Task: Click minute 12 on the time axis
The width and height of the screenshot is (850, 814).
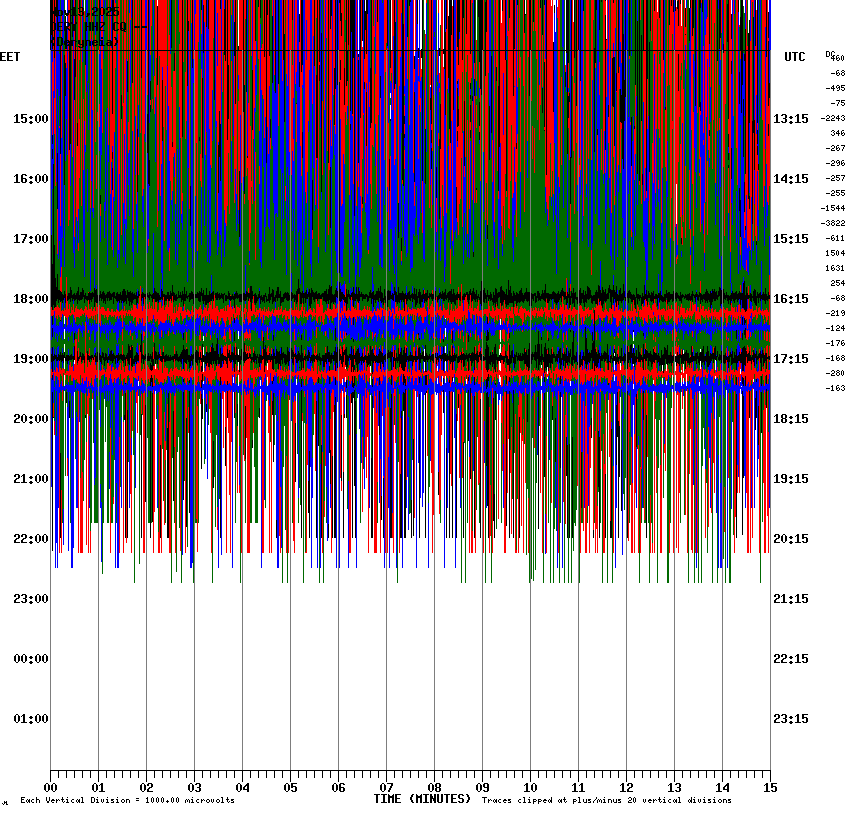Action: pos(626,787)
